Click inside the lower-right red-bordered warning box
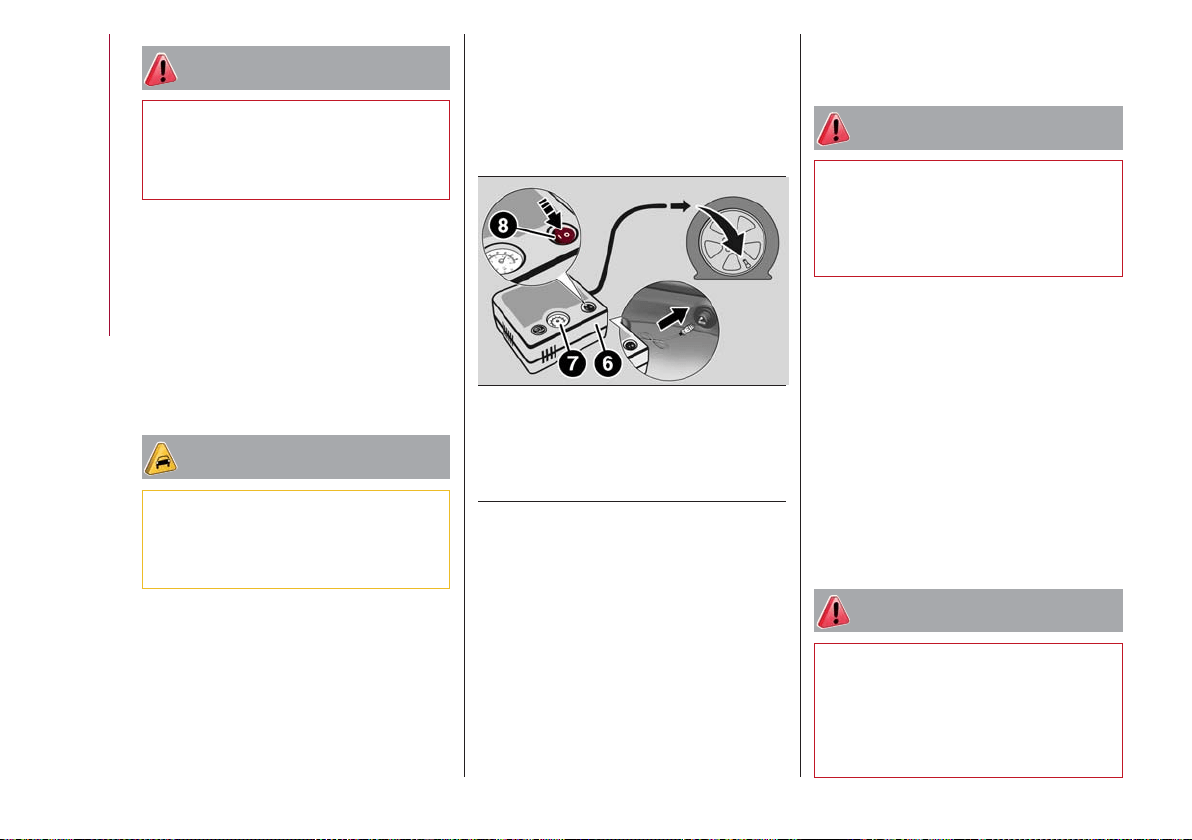 968,710
